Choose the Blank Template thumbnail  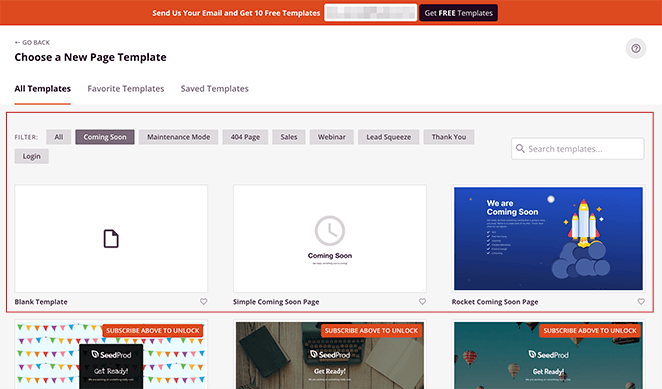pyautogui.click(x=111, y=239)
